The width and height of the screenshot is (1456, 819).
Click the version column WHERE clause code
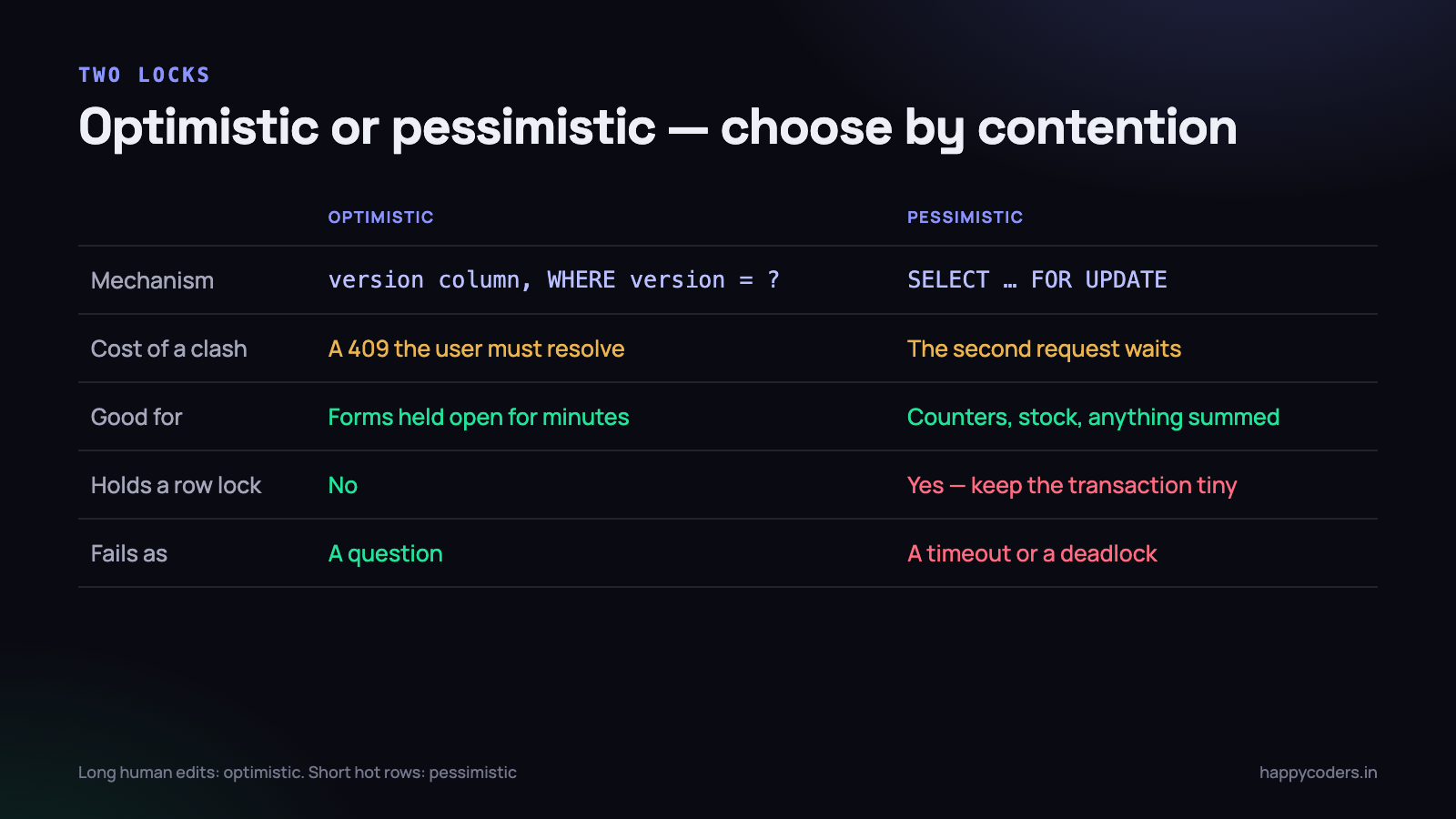point(553,280)
